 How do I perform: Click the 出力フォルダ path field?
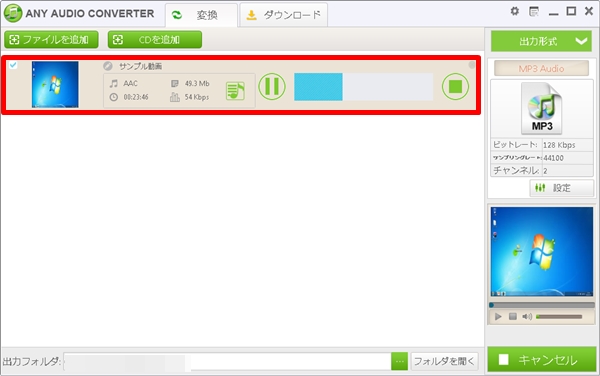[x=227, y=361]
